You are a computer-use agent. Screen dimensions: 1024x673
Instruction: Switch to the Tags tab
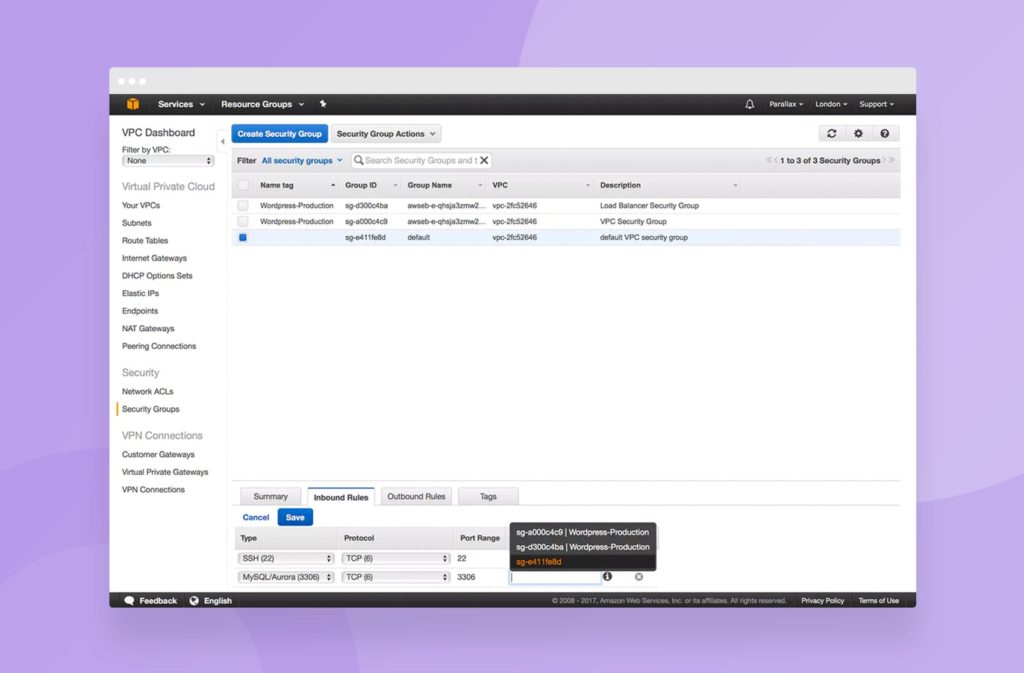(488, 497)
